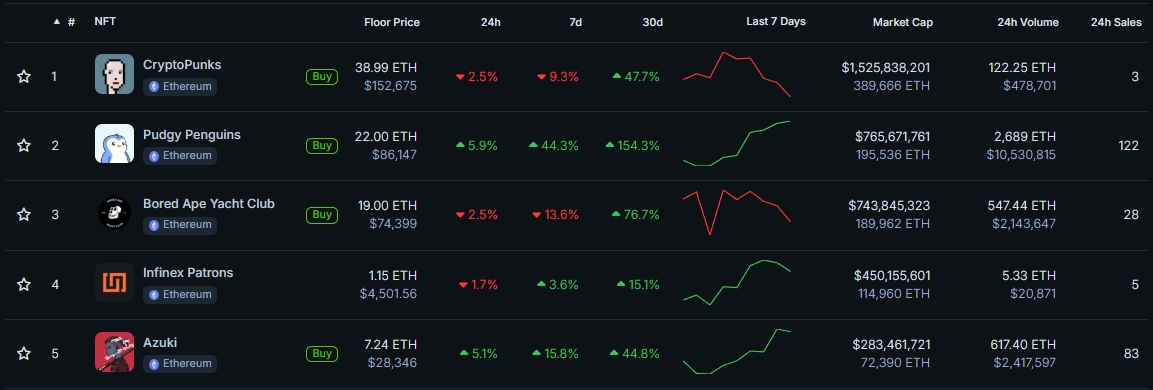1153x390 pixels.
Task: Toggle the watchlist star for Pudgy Penguins
Action: pyautogui.click(x=24, y=146)
